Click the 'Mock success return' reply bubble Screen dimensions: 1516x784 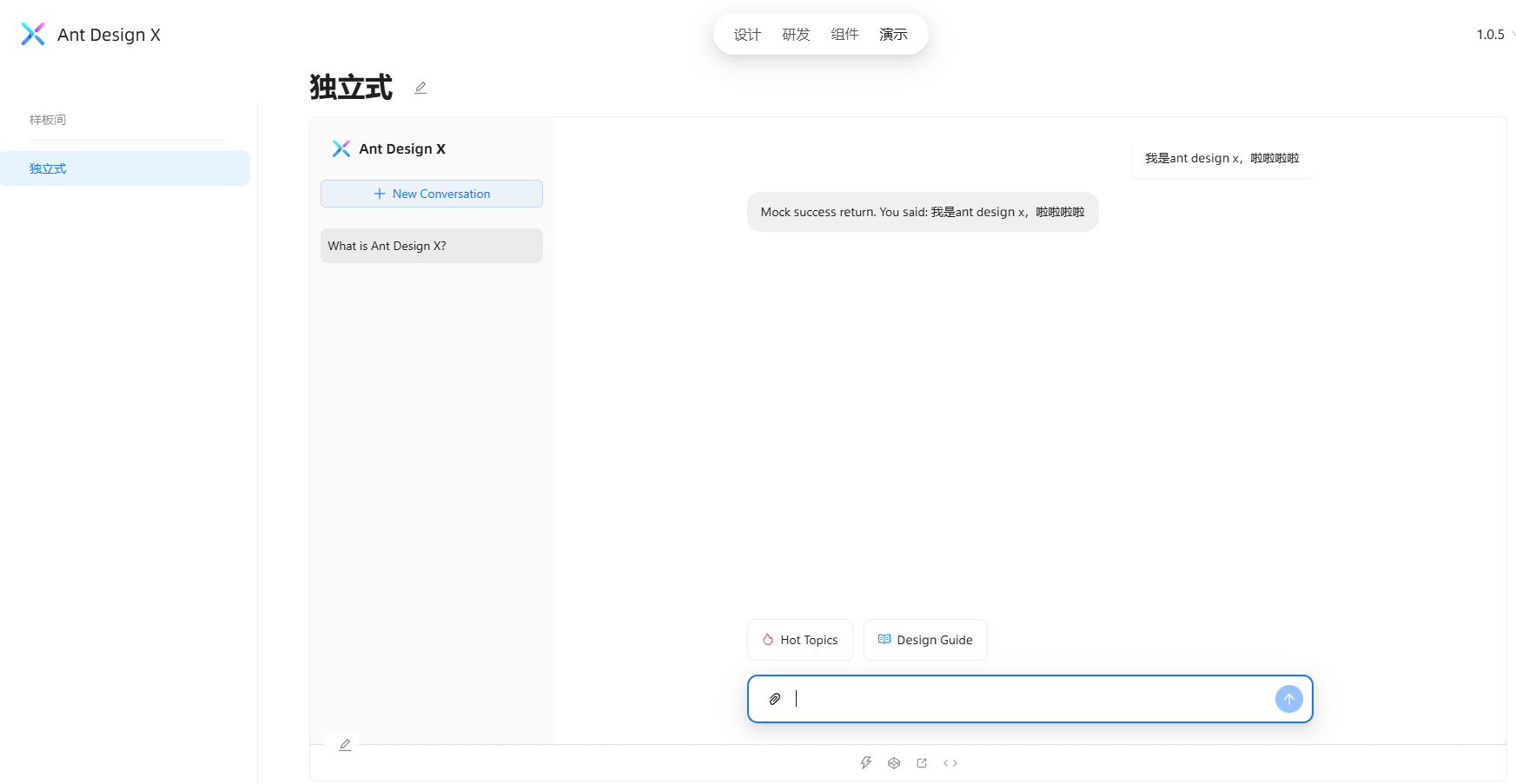pyautogui.click(x=923, y=212)
